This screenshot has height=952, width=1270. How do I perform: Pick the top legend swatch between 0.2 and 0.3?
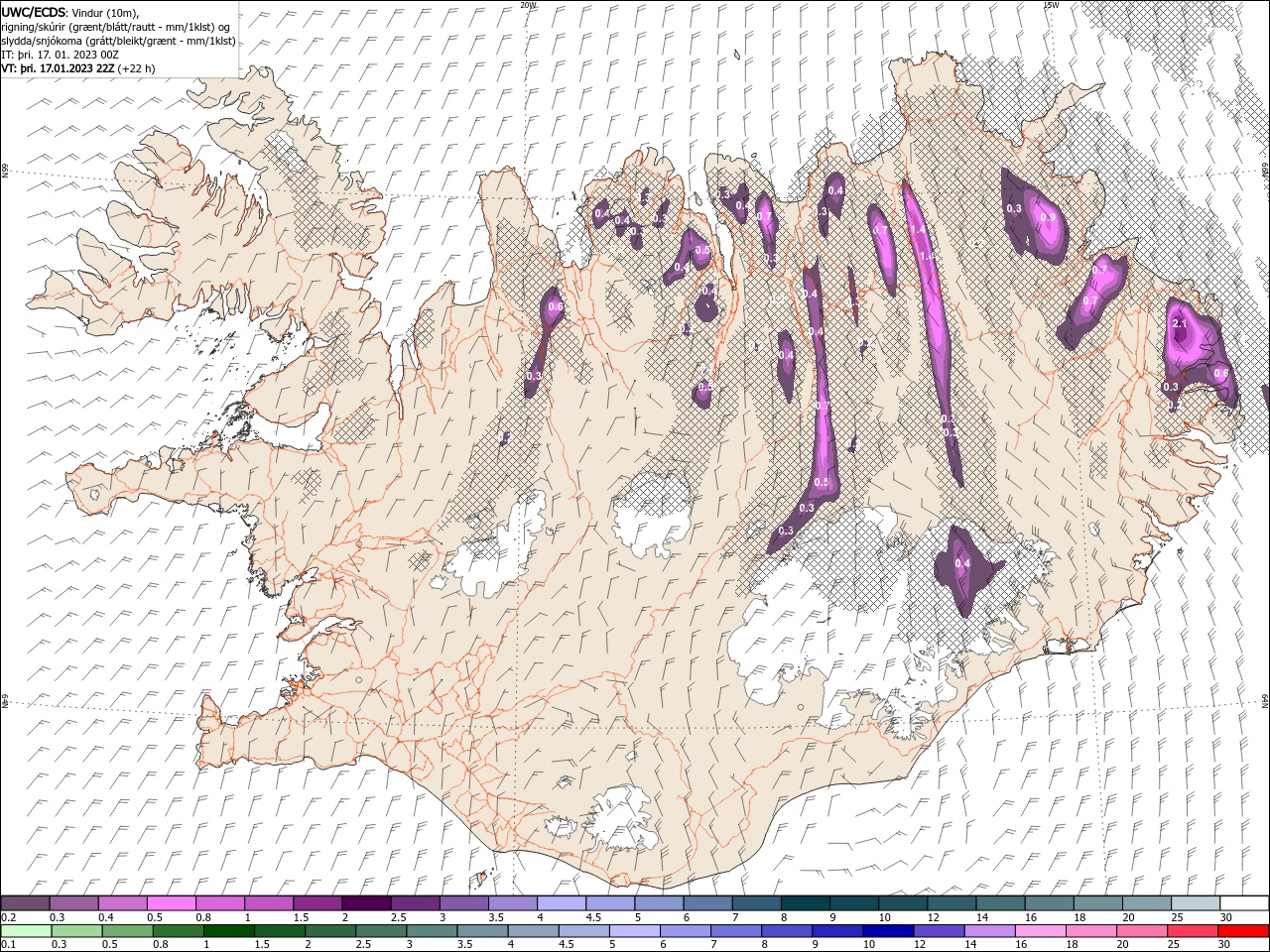coord(25,902)
